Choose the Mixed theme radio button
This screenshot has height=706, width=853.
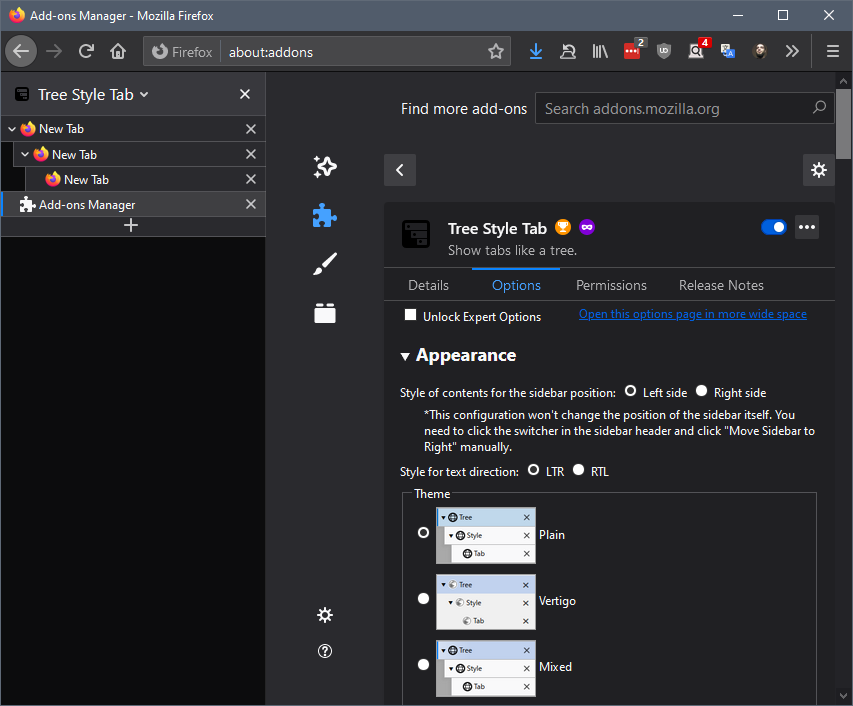tap(423, 665)
